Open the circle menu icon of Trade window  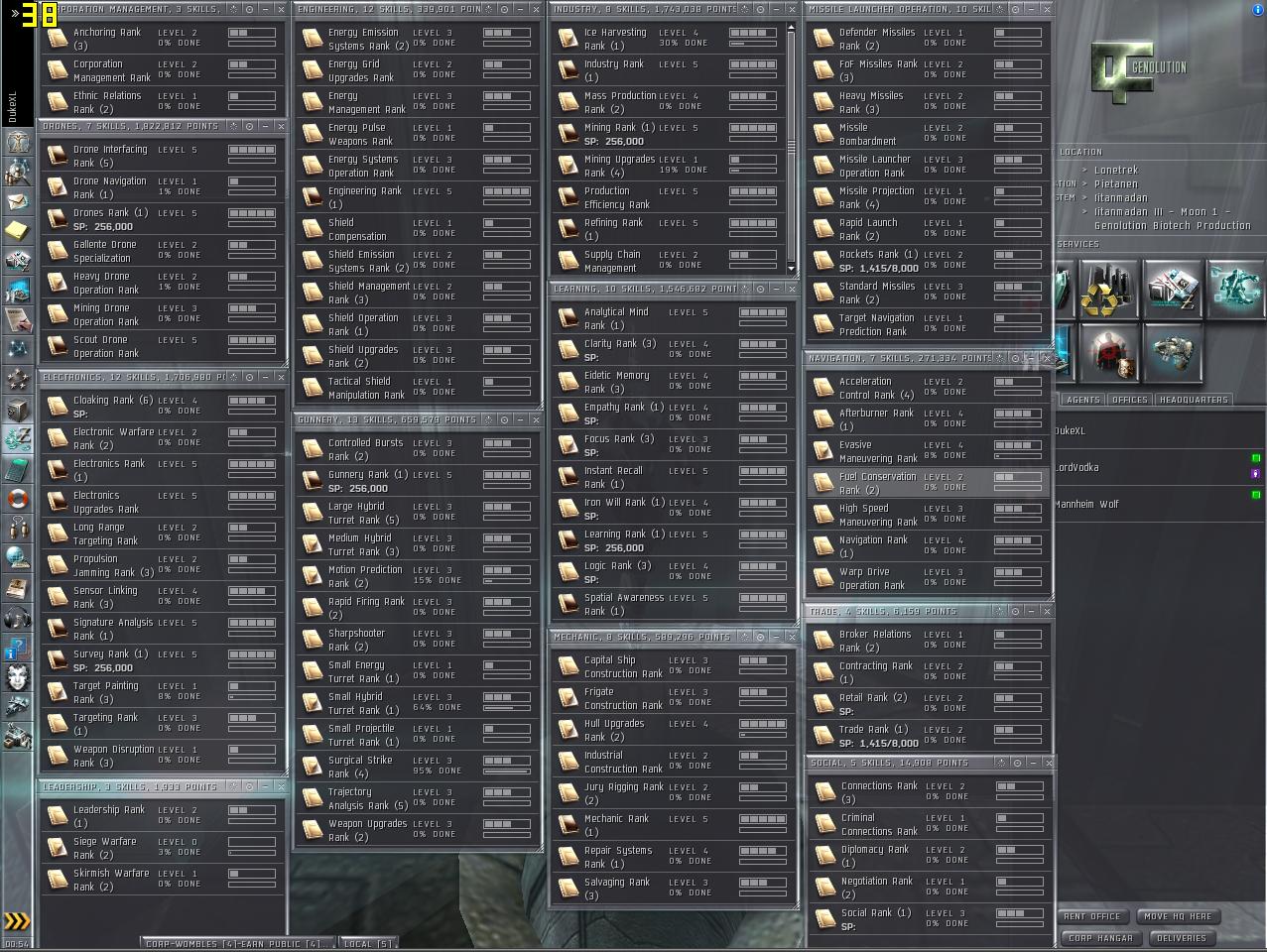1015,611
